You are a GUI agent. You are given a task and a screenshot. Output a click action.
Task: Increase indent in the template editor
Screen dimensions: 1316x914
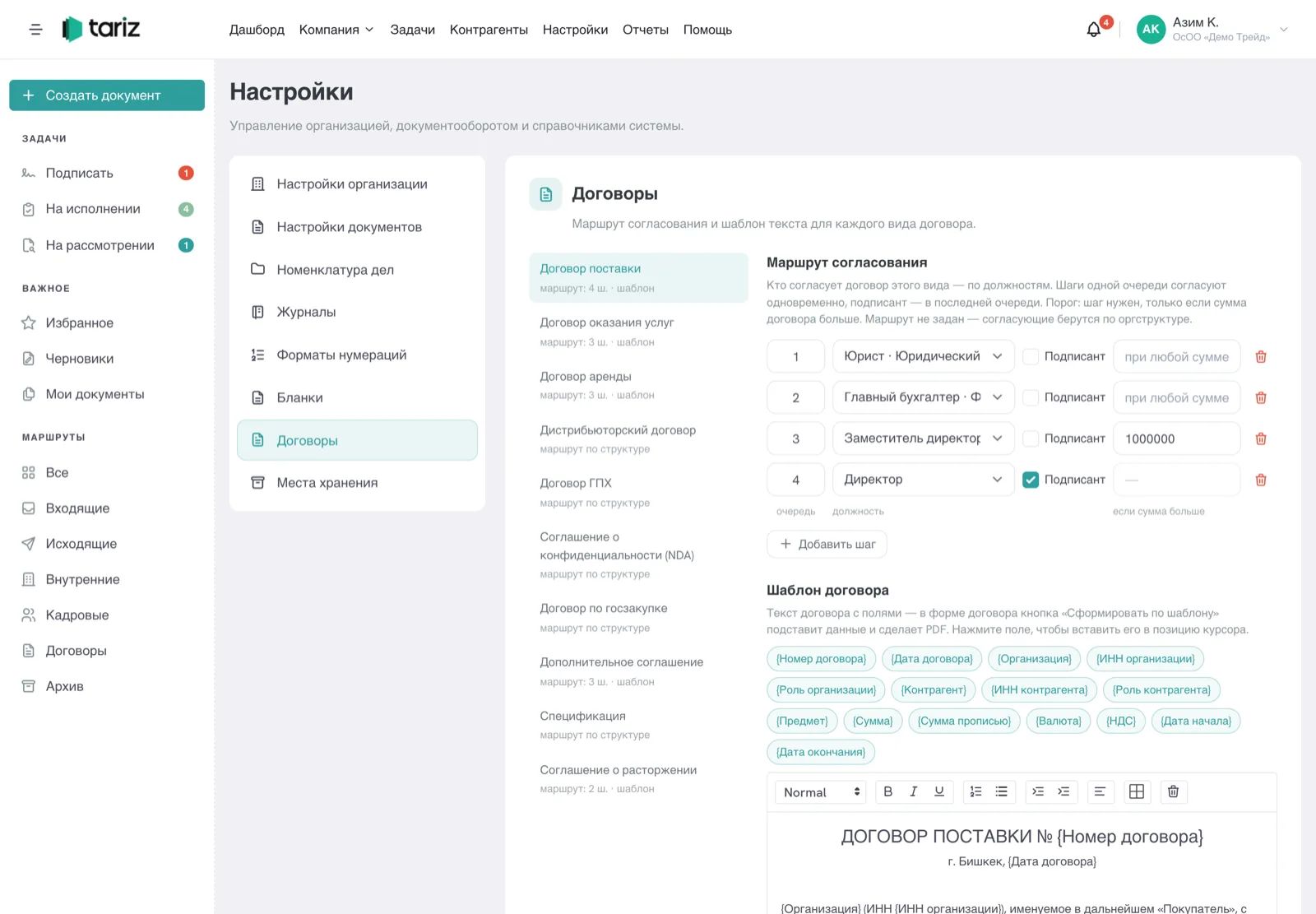coord(1063,791)
